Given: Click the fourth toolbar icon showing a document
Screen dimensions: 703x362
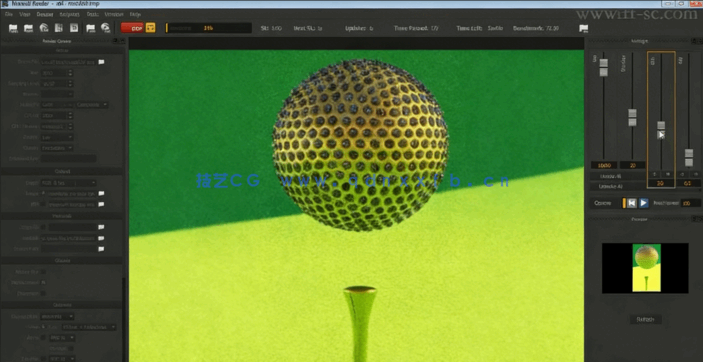Looking at the screenshot, I should pos(59,28).
